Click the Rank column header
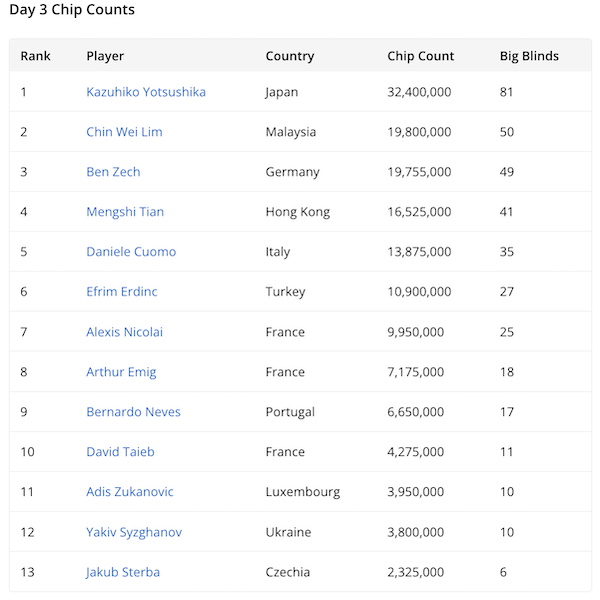The height and width of the screenshot is (600, 600). (x=35, y=56)
